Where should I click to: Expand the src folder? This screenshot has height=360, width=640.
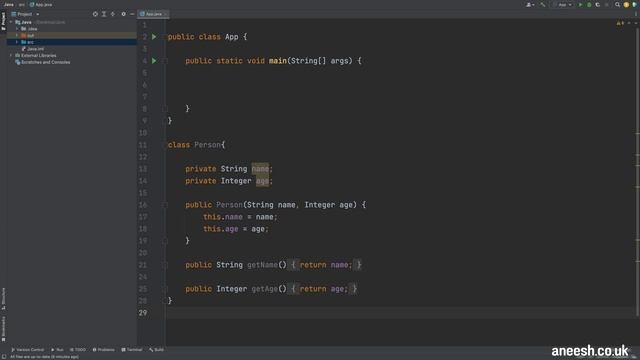click(17, 42)
